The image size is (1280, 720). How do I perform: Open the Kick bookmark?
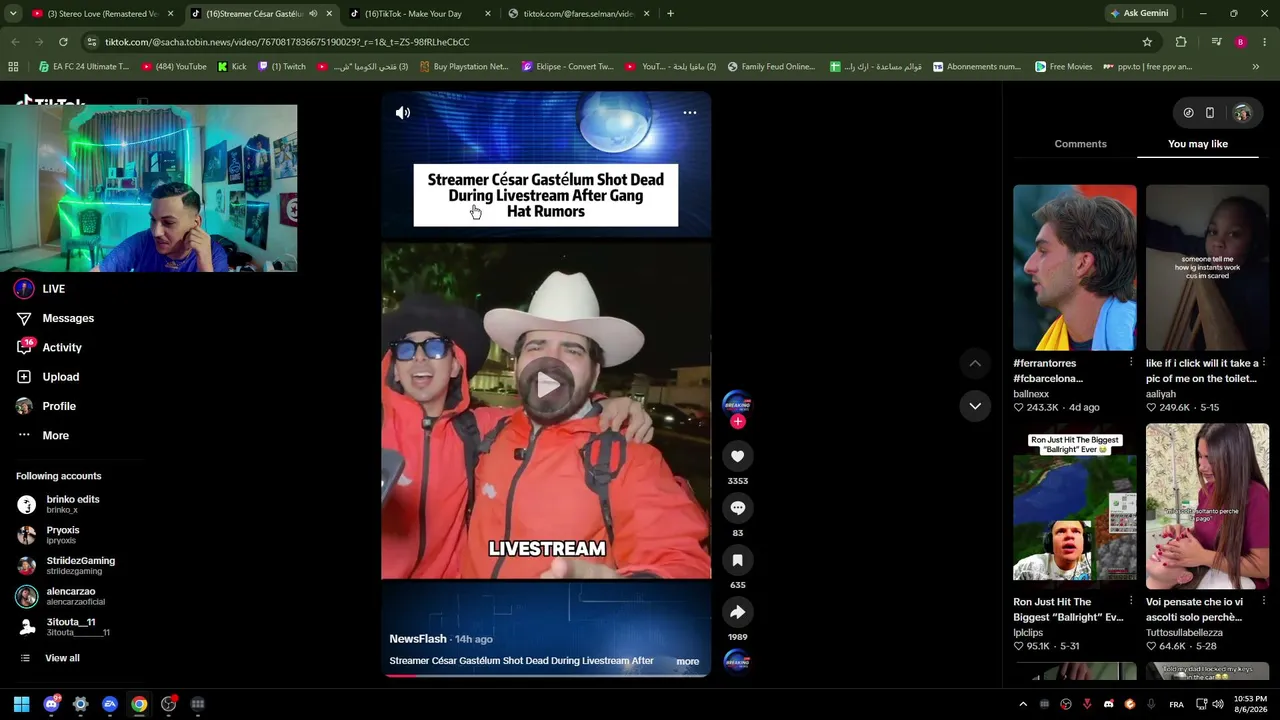point(232,67)
